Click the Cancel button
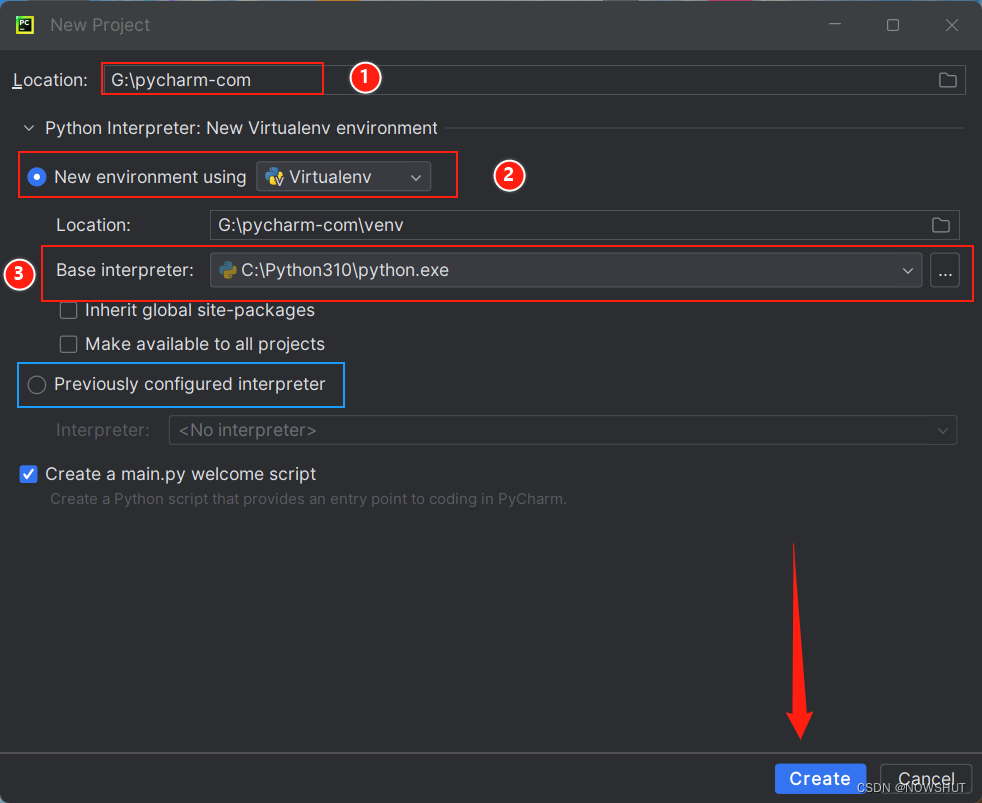982x803 pixels. click(x=926, y=779)
